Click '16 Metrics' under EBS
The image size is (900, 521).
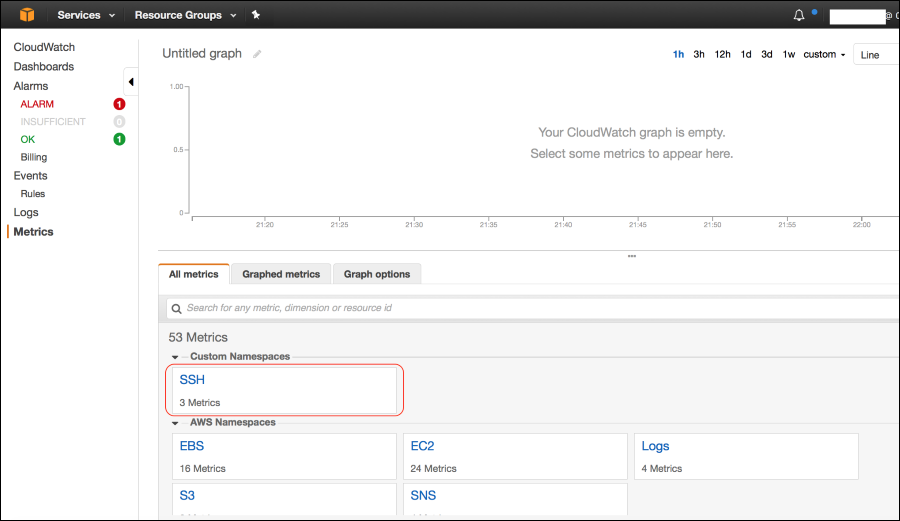203,469
